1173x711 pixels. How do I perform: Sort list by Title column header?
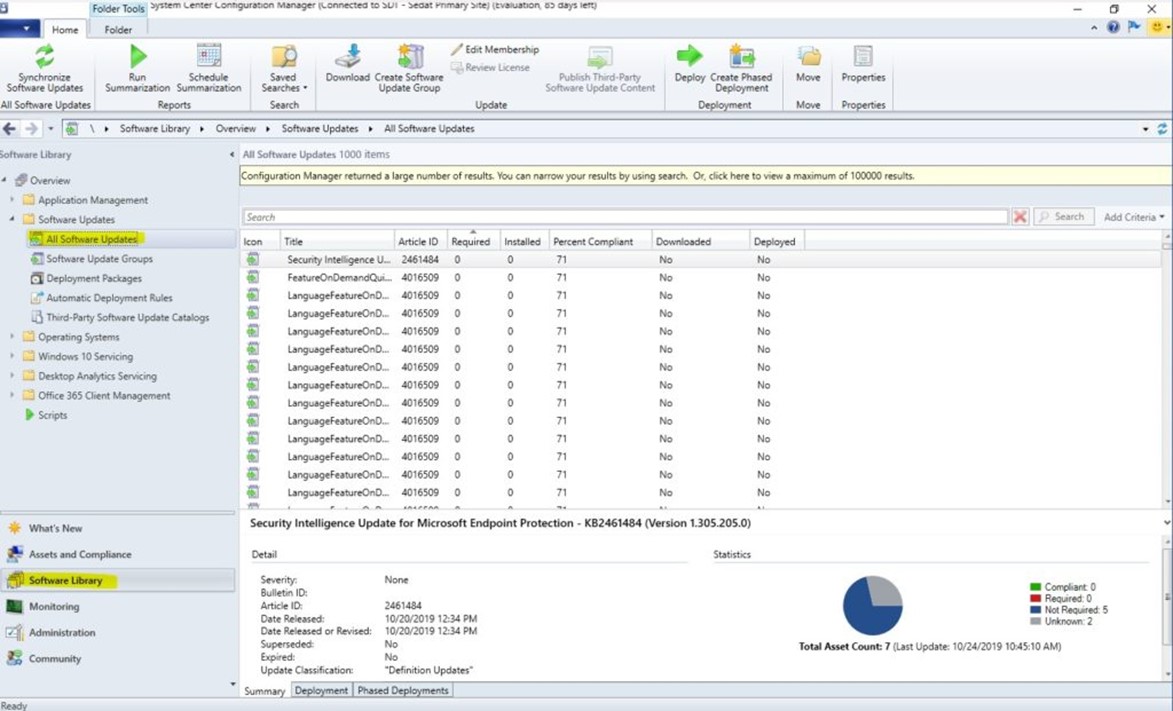(337, 242)
